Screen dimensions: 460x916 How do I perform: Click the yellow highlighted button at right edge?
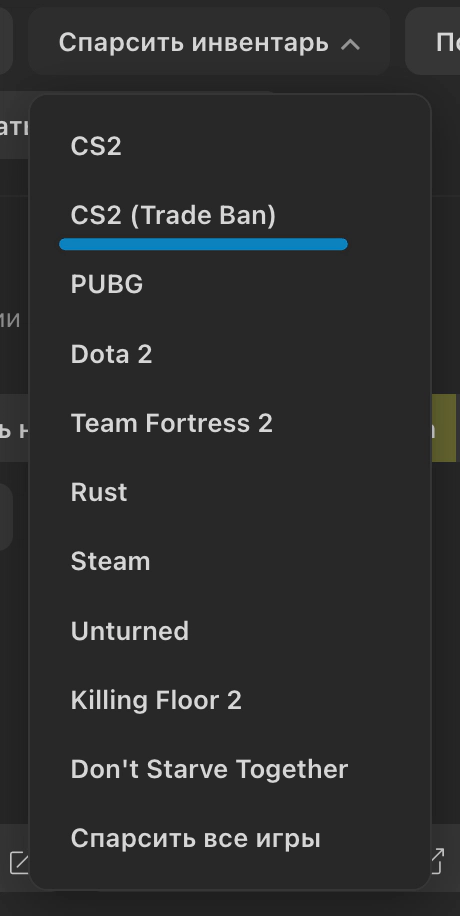[x=444, y=428]
